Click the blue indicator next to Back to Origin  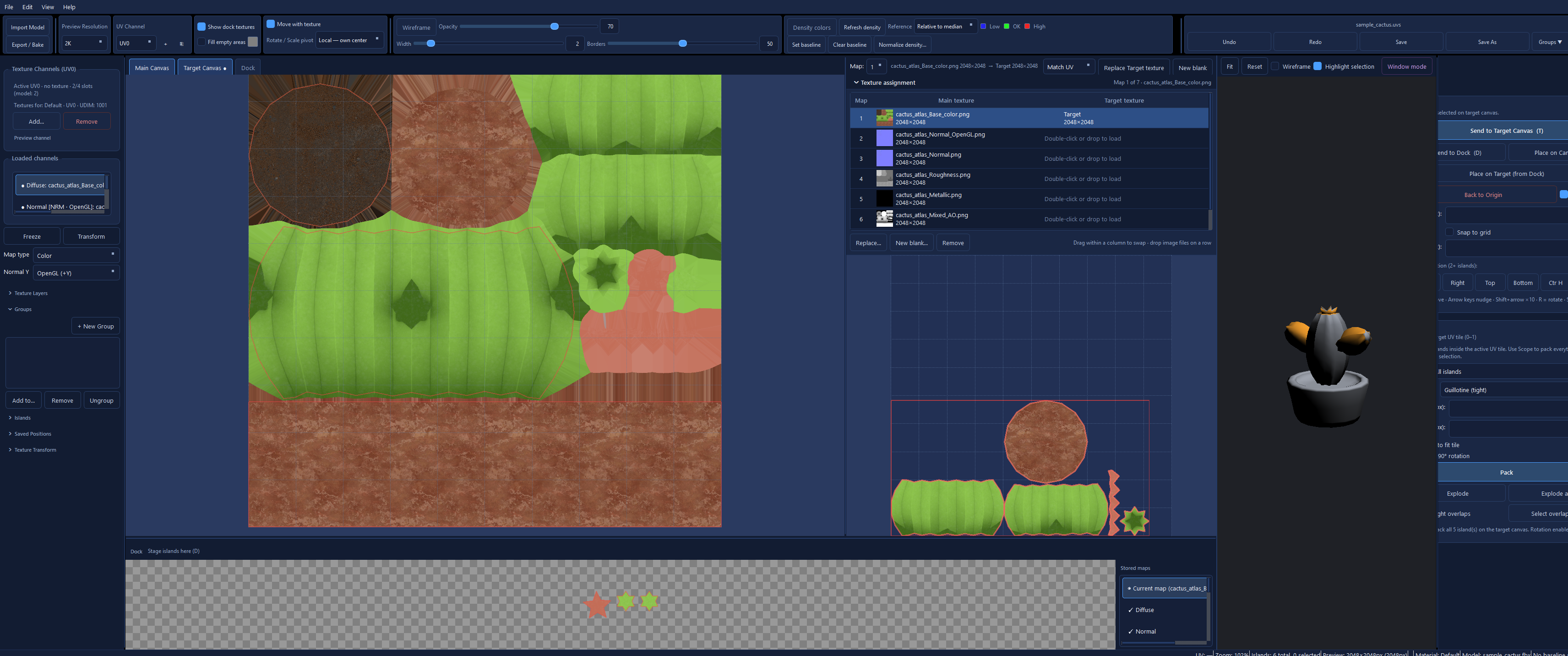point(1563,194)
